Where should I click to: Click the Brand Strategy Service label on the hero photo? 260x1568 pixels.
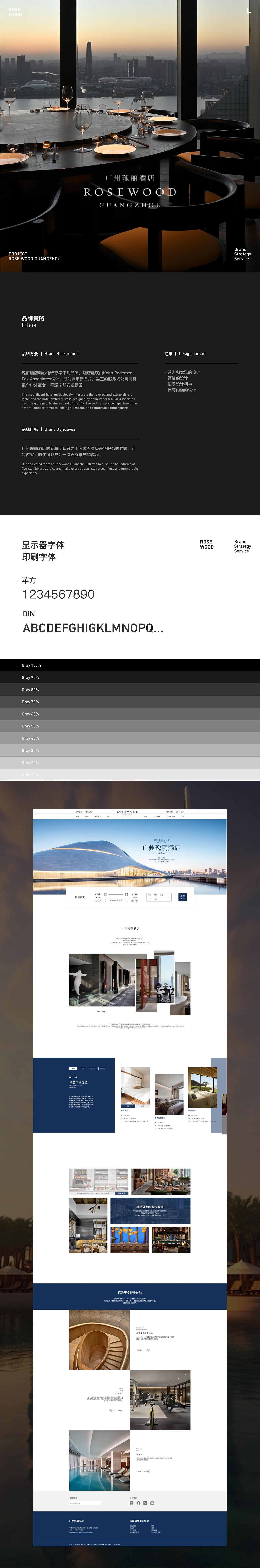(x=242, y=254)
